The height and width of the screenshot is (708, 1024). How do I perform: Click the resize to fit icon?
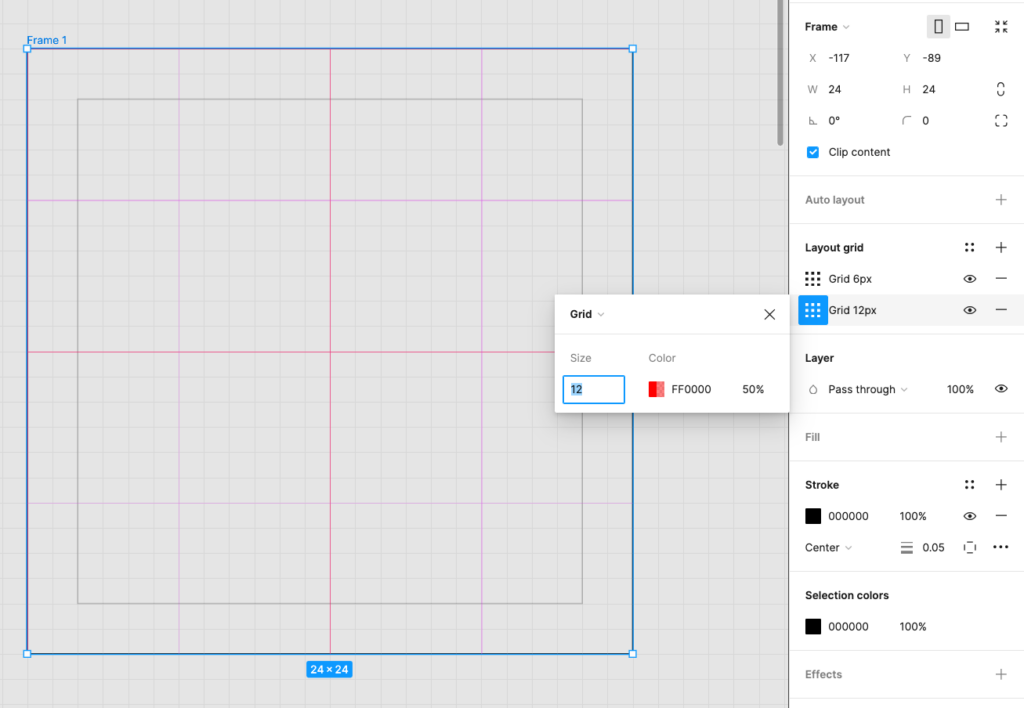pyautogui.click(x=1000, y=27)
